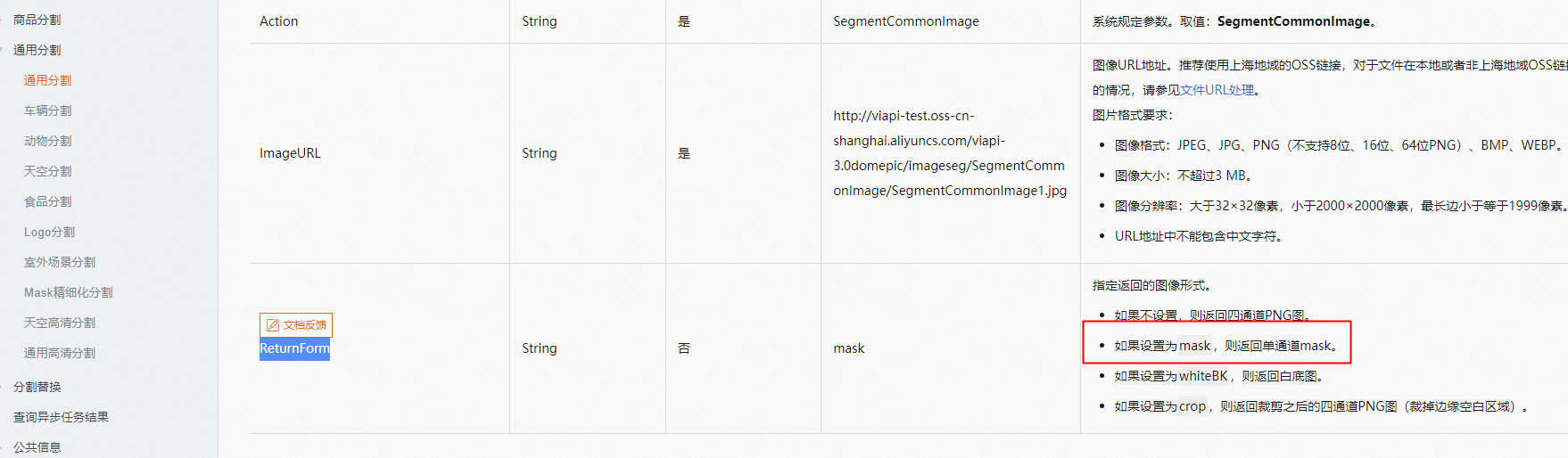Expand the 商品分割 category
This screenshot has width=1568, height=458.
37,20
